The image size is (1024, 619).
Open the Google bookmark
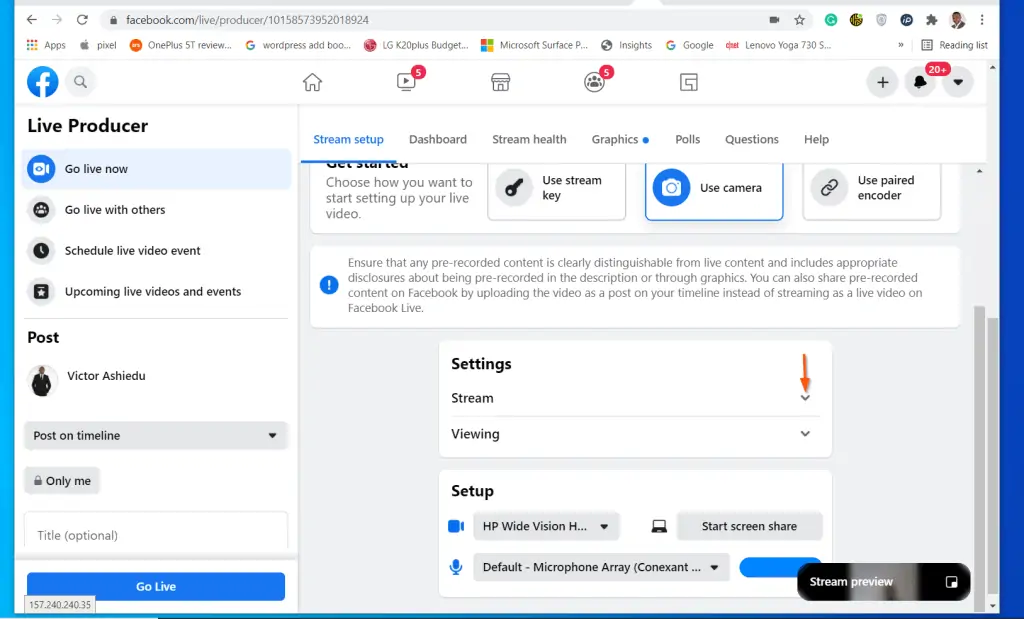690,45
